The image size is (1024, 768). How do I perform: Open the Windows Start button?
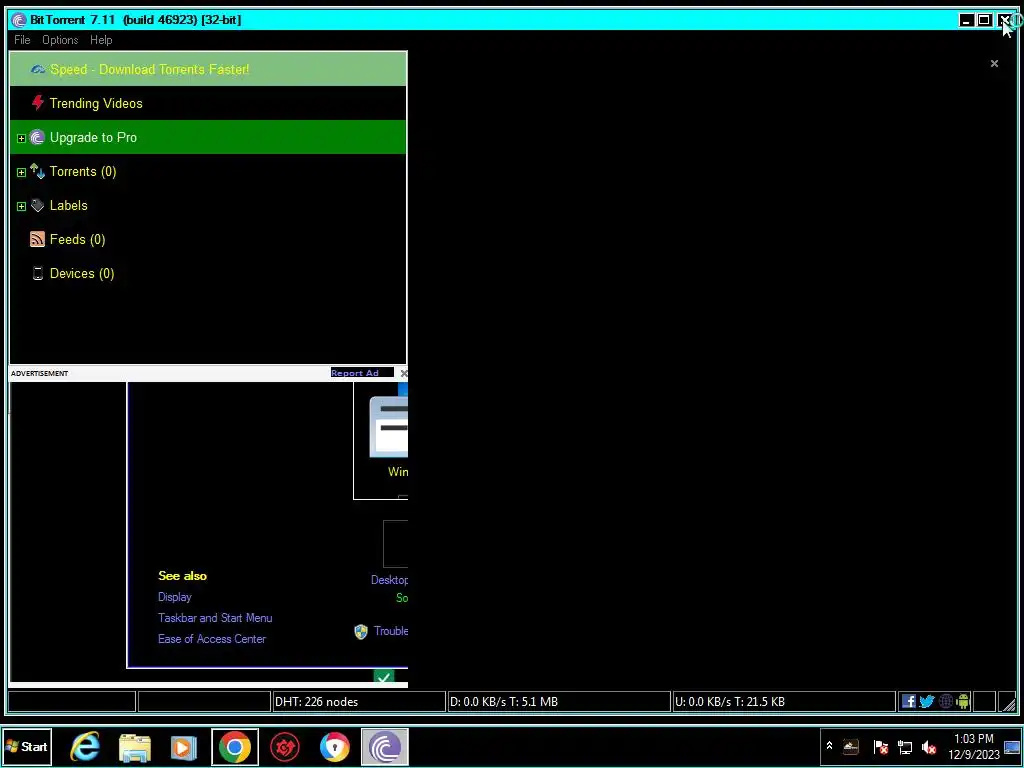point(26,746)
